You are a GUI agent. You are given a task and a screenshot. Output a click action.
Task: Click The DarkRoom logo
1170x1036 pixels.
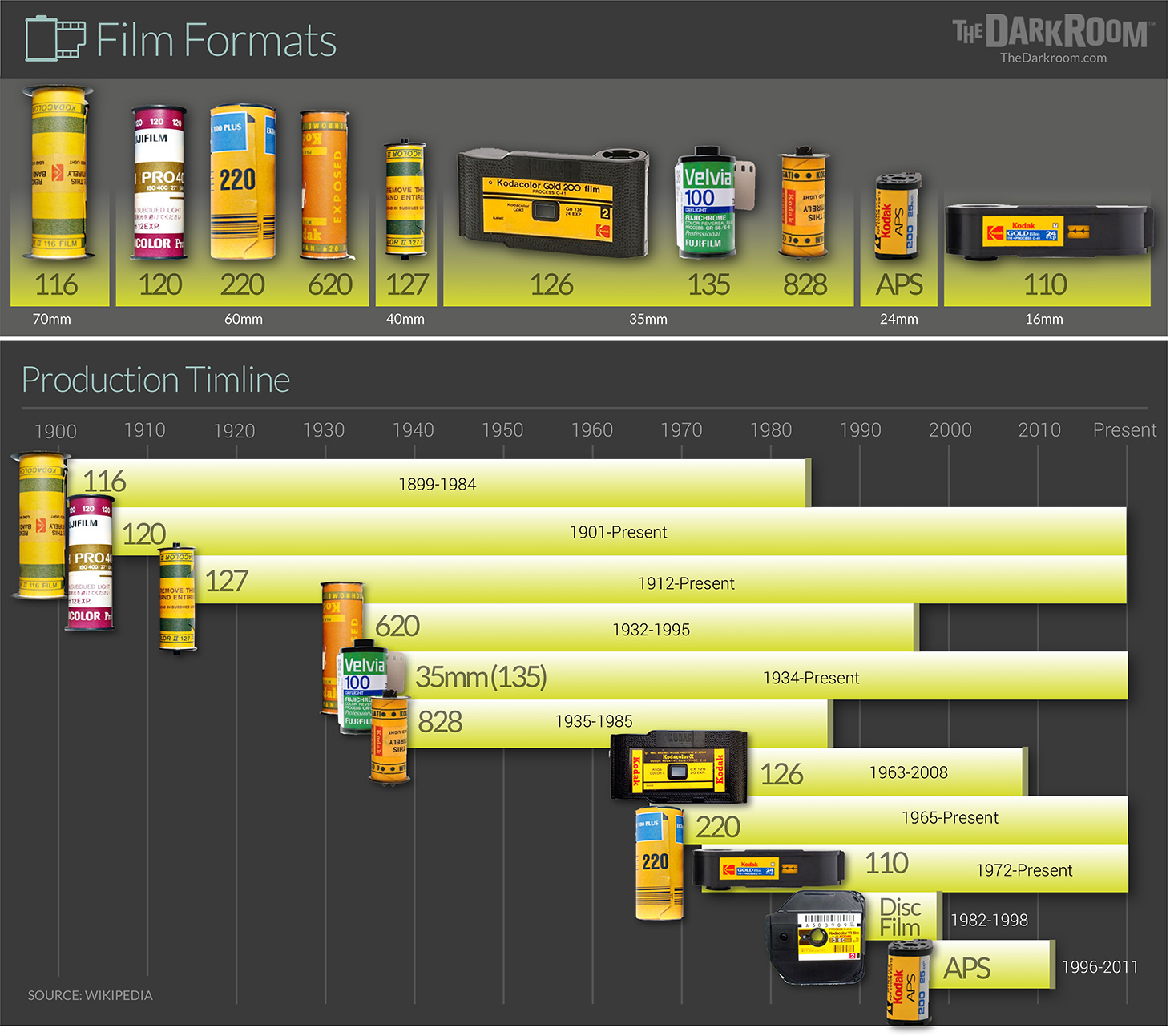click(x=1052, y=31)
